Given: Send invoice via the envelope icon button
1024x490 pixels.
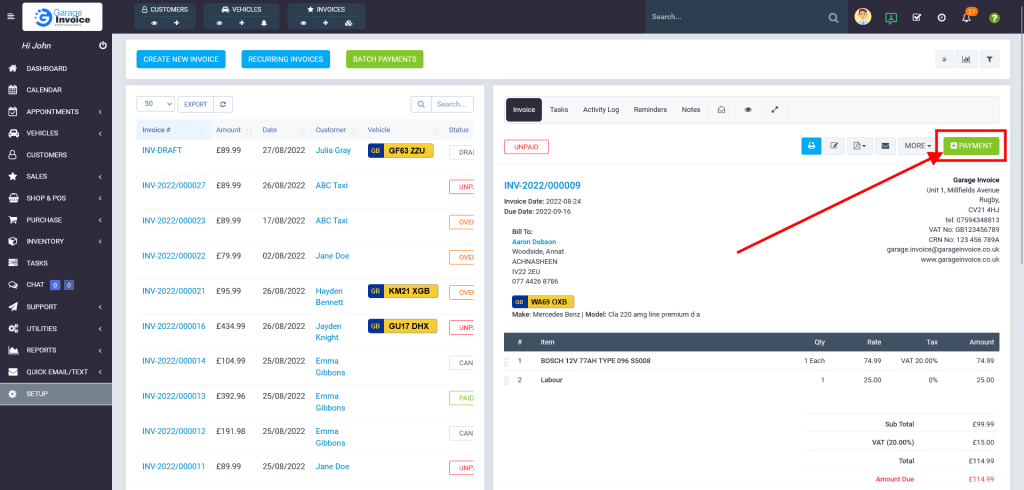Looking at the screenshot, I should [x=884, y=146].
